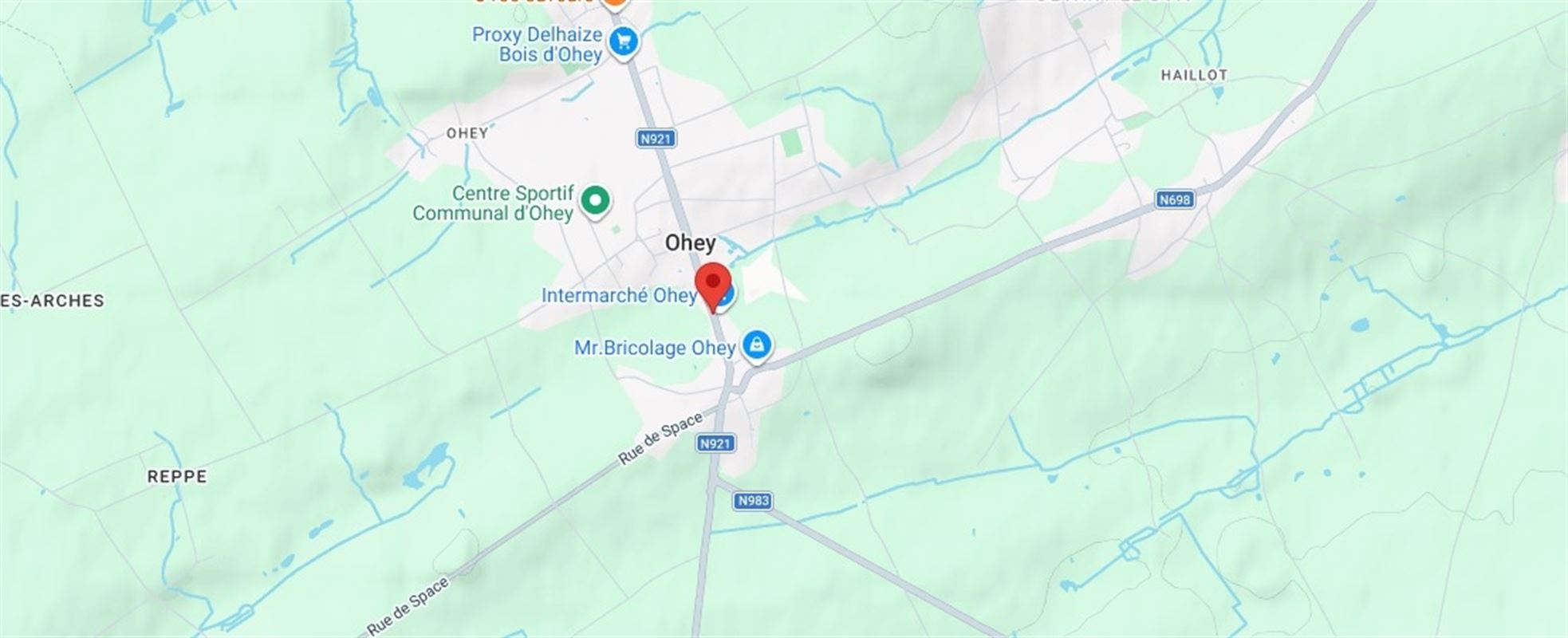This screenshot has width=1568, height=638.
Task: Click the REPPE locality label
Action: [x=177, y=476]
